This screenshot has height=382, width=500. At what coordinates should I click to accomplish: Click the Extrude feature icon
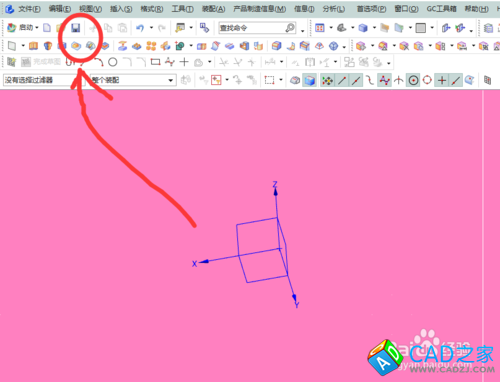(x=33, y=46)
